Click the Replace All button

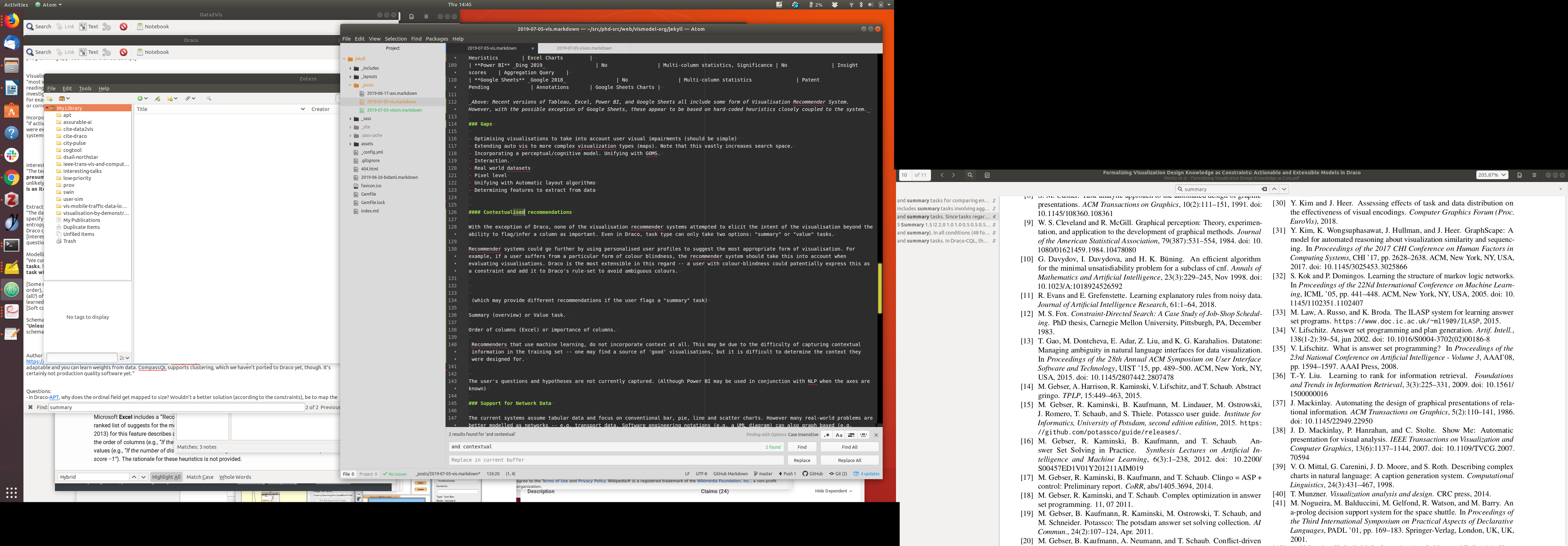pyautogui.click(x=849, y=460)
